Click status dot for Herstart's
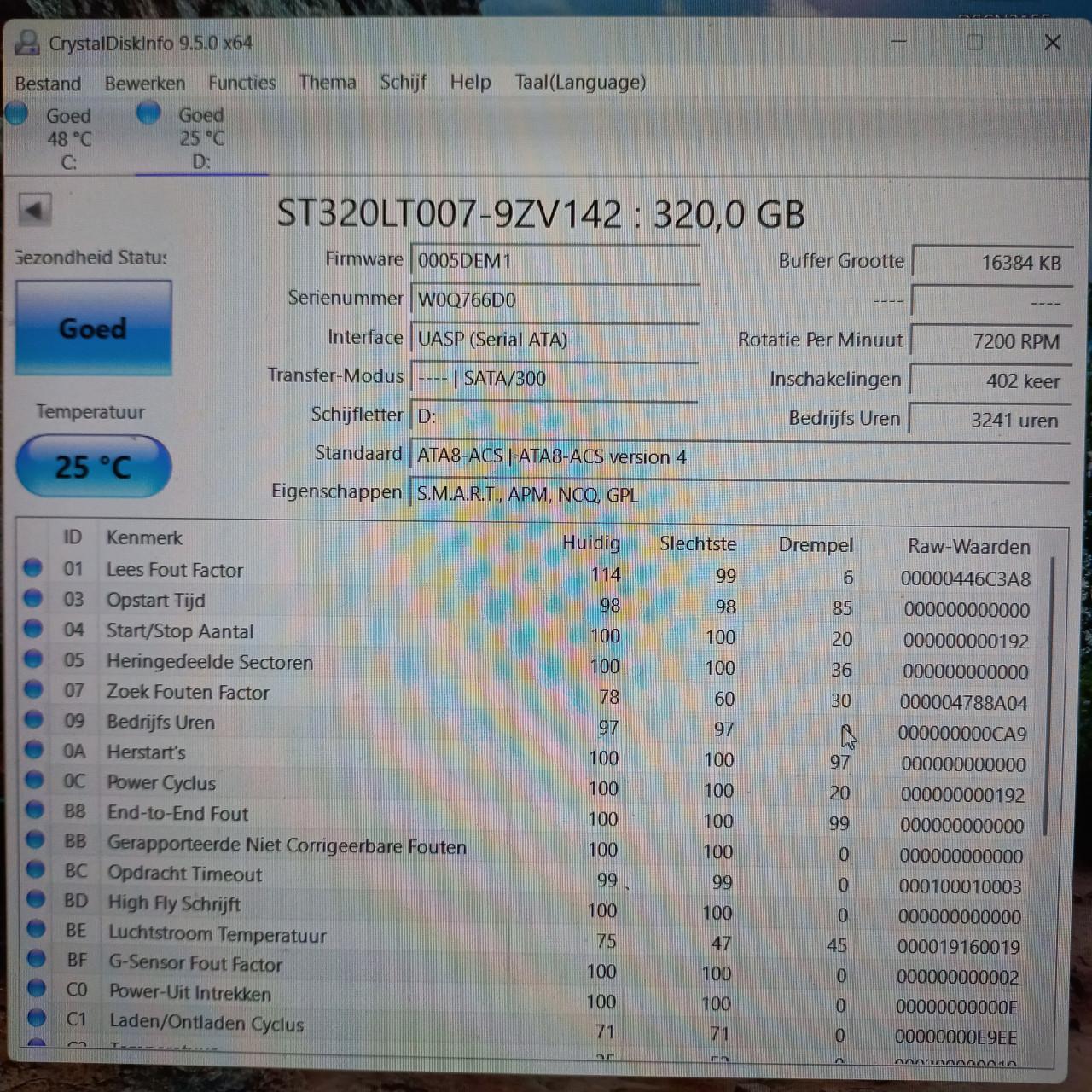The width and height of the screenshot is (1092, 1092). tap(34, 750)
